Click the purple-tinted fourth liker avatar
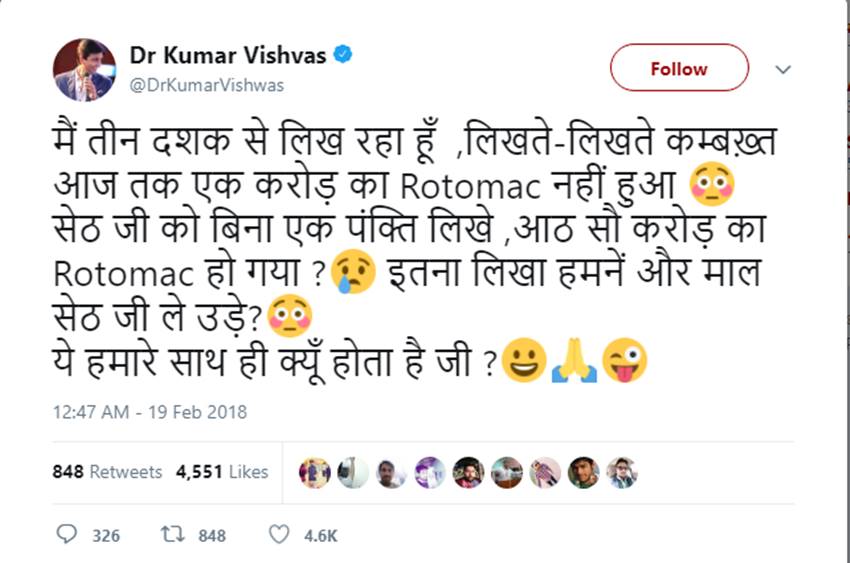This screenshot has height=563, width=850. 429,472
